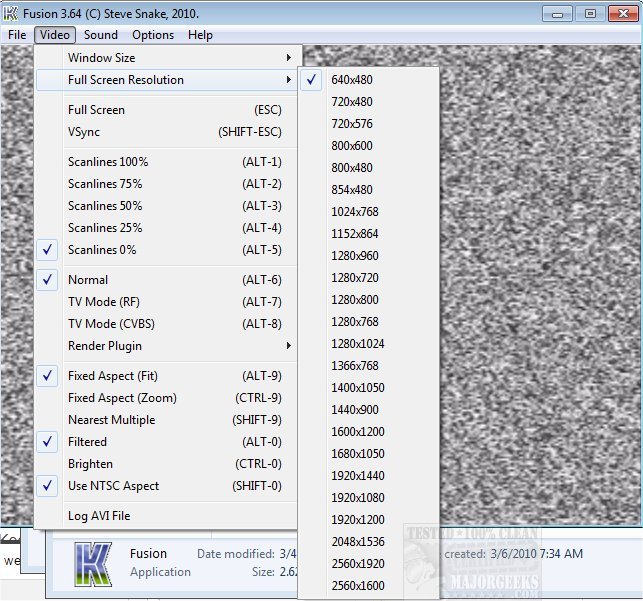Open the Options menu
This screenshot has width=643, height=601.
(x=153, y=35)
